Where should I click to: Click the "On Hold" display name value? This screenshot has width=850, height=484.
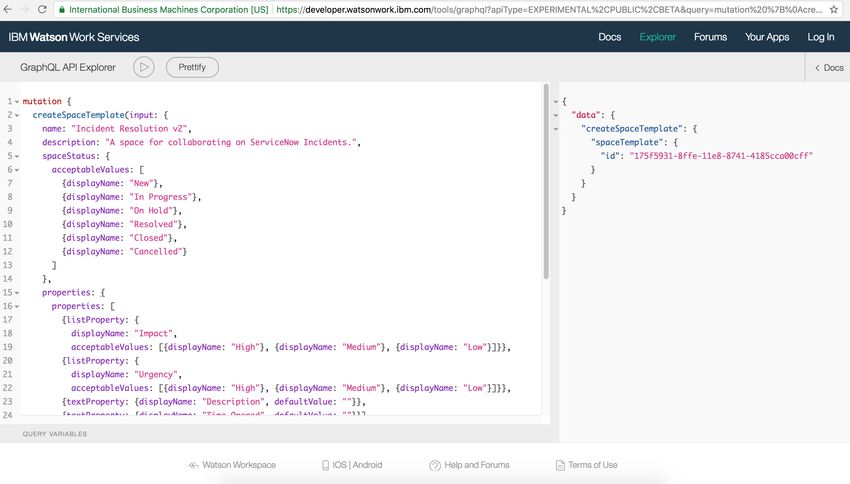coord(151,210)
